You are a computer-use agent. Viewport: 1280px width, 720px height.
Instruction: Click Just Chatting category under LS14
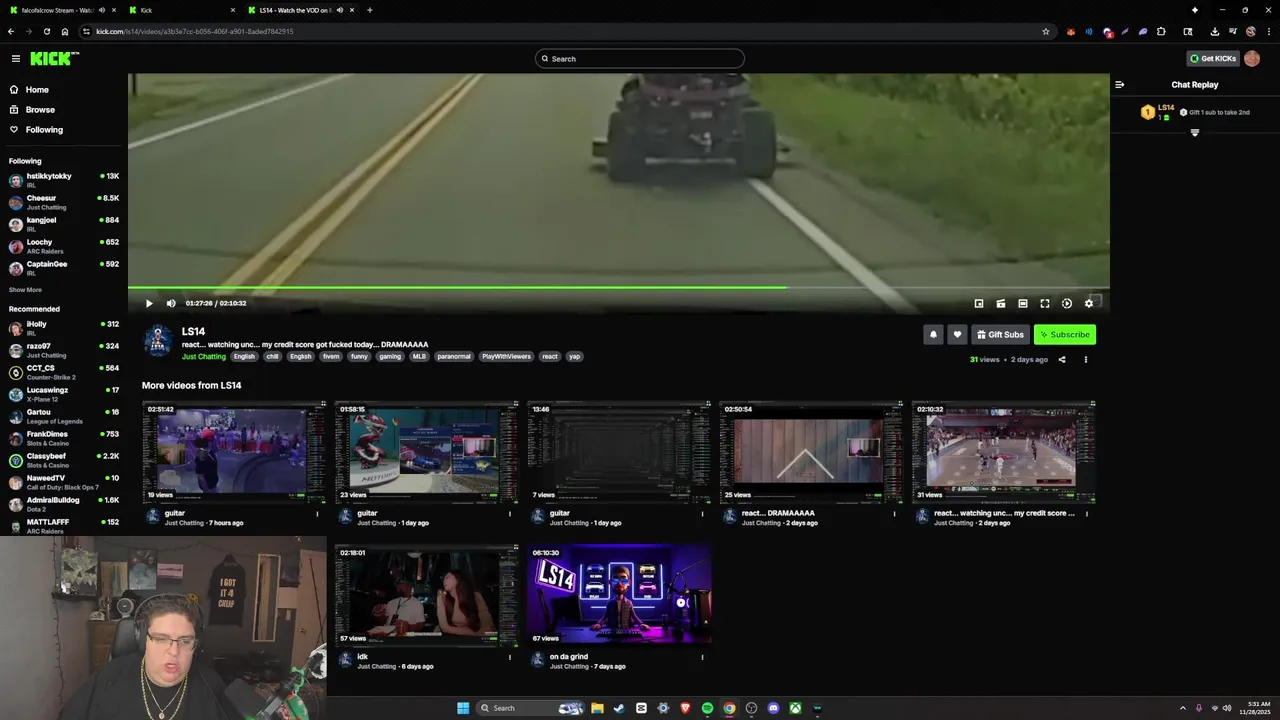204,356
